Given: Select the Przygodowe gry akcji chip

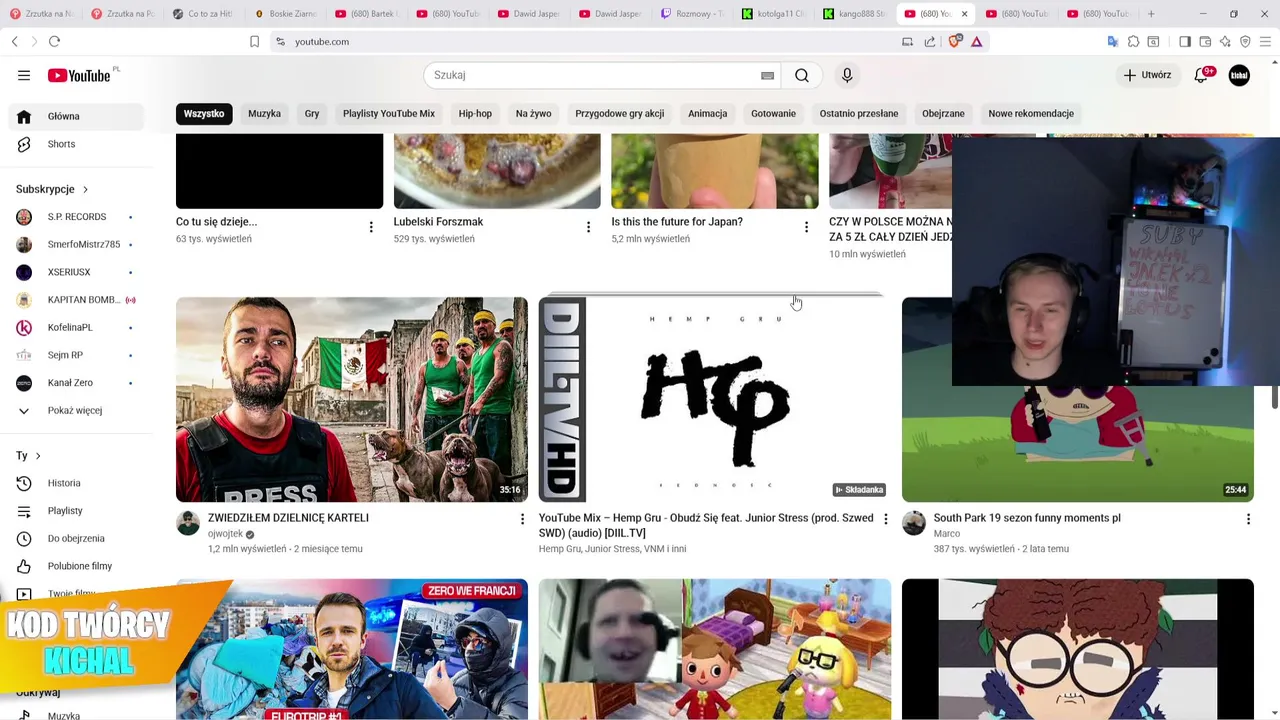Looking at the screenshot, I should click(x=620, y=113).
